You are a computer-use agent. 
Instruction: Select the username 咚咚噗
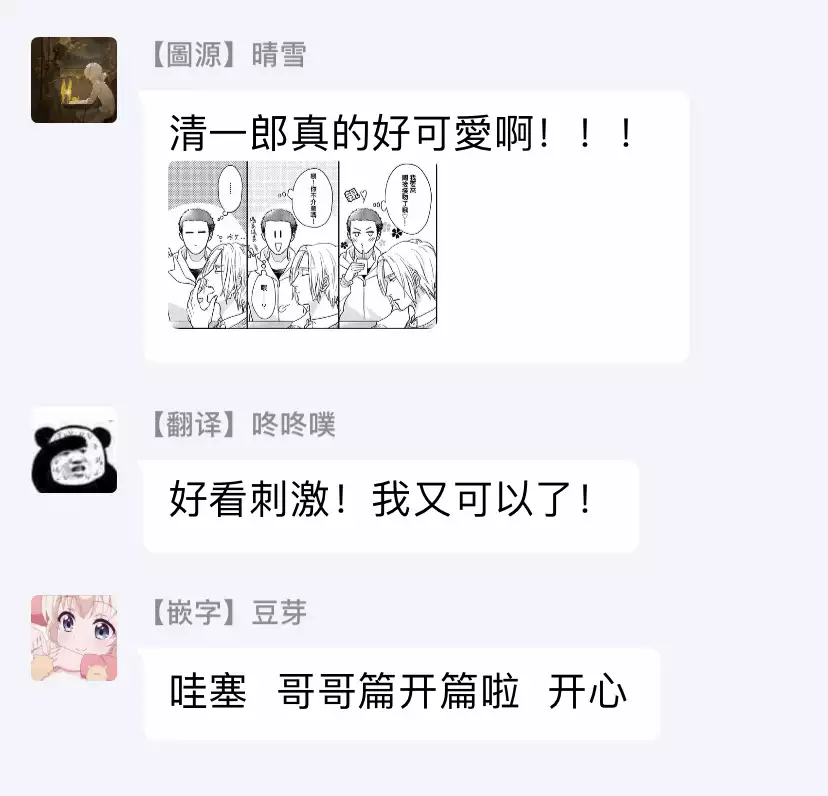(294, 424)
